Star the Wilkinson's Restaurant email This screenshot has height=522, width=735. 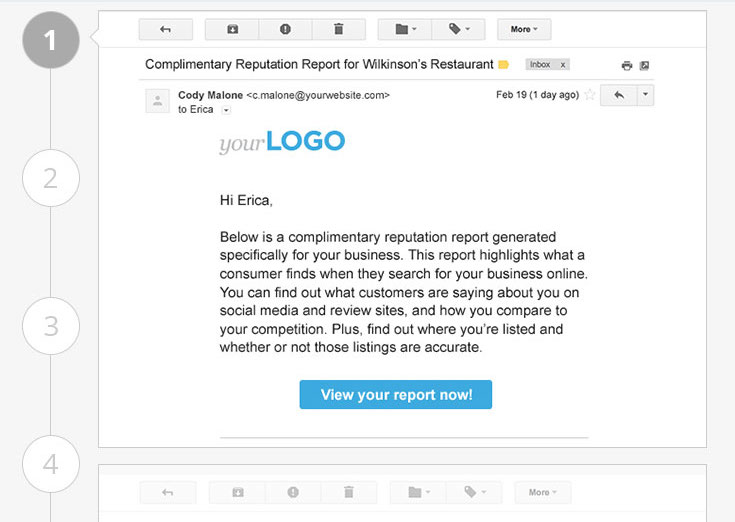(590, 95)
